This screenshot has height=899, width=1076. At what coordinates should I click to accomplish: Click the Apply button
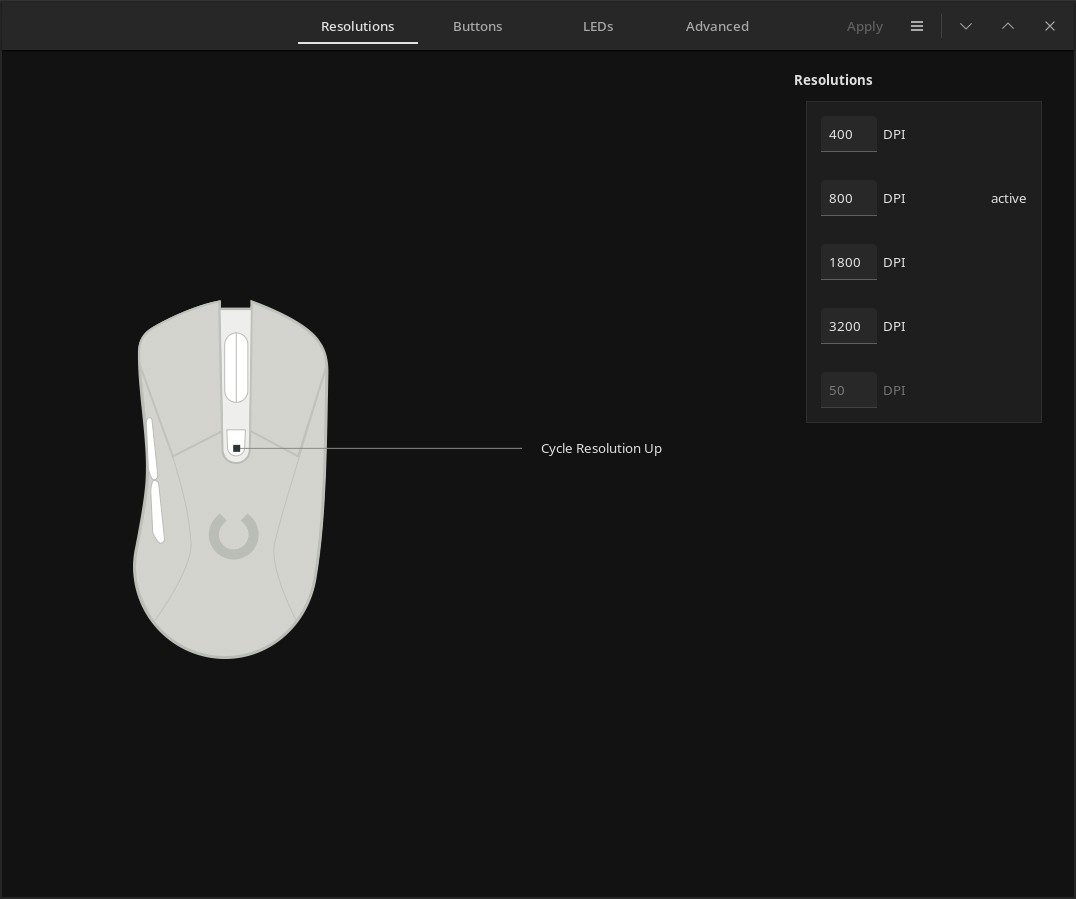pos(865,26)
